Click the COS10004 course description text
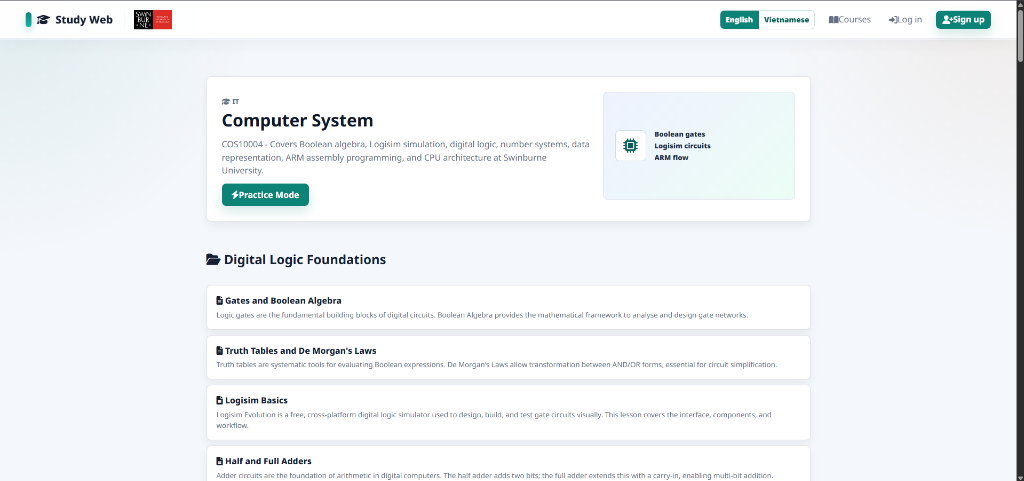Viewport: 1024px width, 481px height. 406,157
